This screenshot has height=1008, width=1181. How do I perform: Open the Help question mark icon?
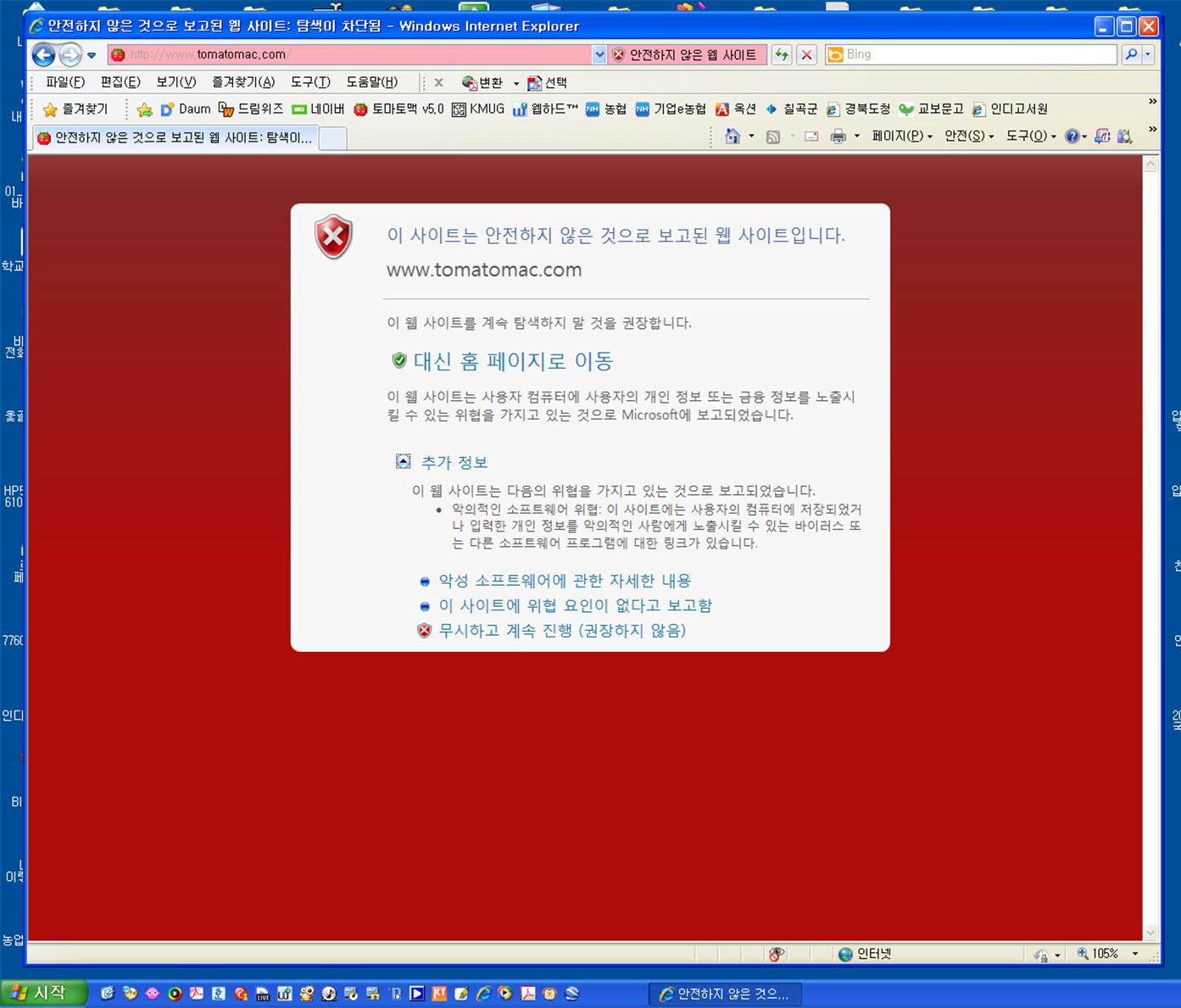[1072, 136]
